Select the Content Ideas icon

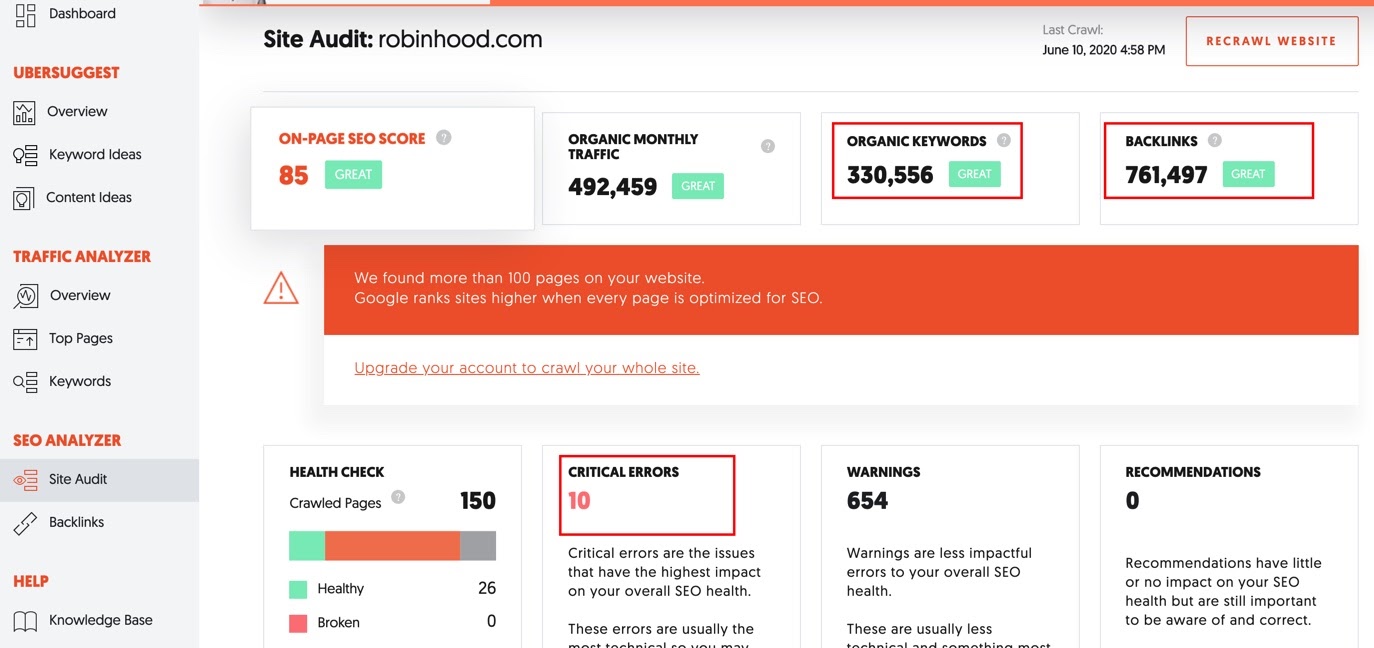click(x=23, y=198)
